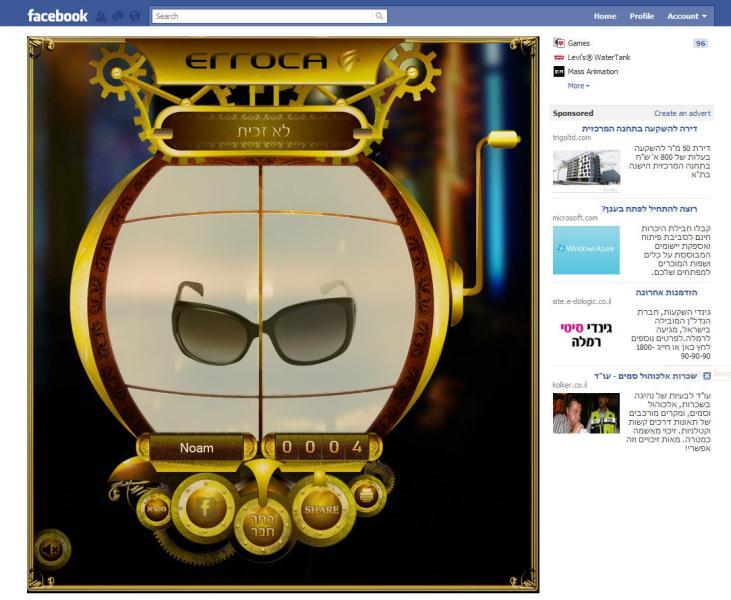Click the Hebrew result message plate
731x600 pixels.
click(x=263, y=131)
